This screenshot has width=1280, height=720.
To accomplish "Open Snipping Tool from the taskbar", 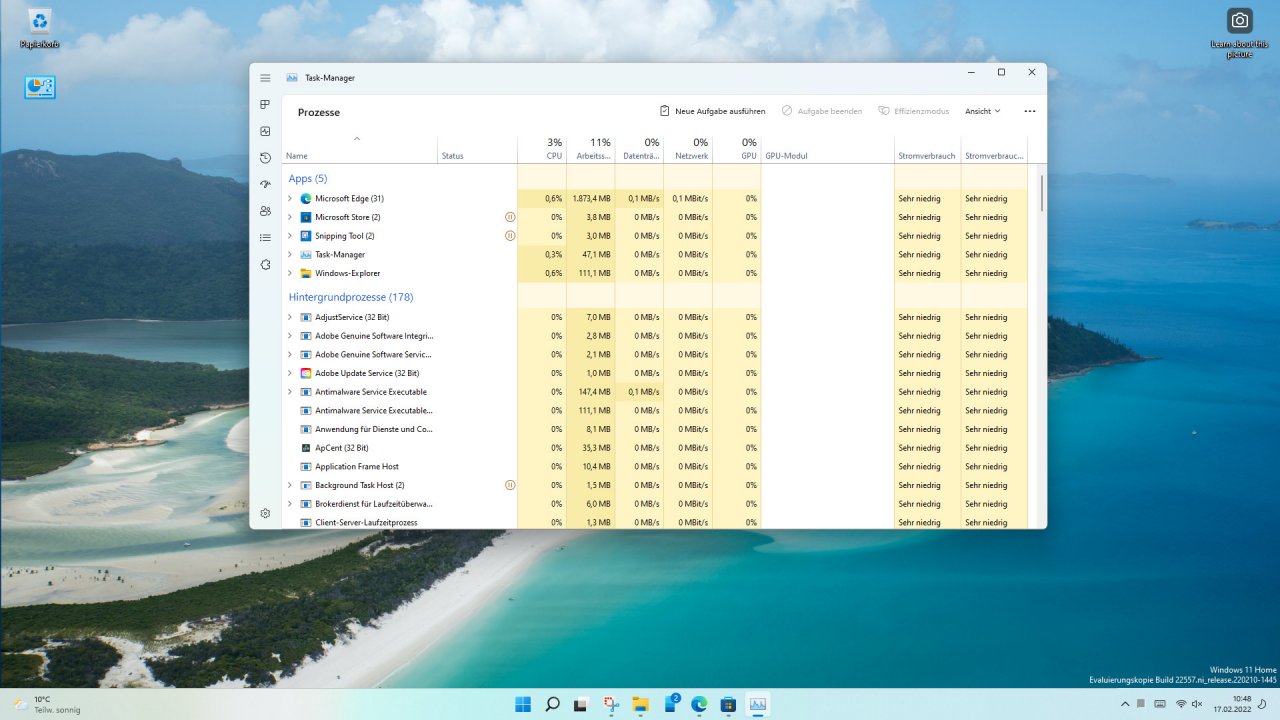I will (611, 704).
